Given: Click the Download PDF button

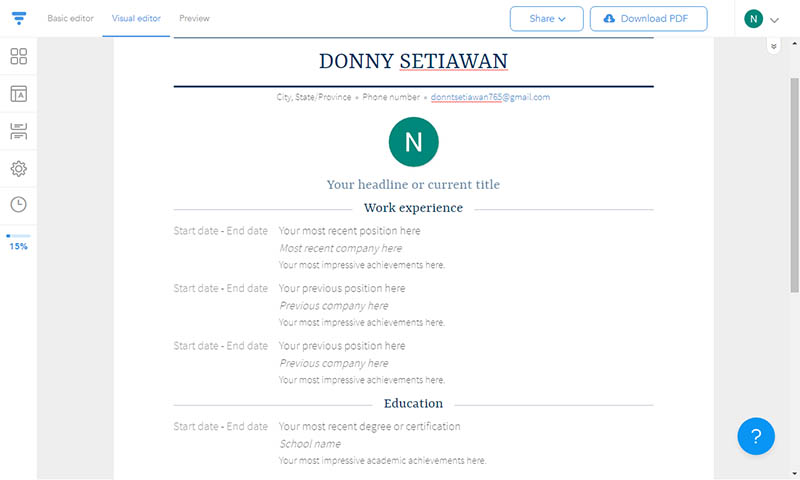Looking at the screenshot, I should click(648, 19).
